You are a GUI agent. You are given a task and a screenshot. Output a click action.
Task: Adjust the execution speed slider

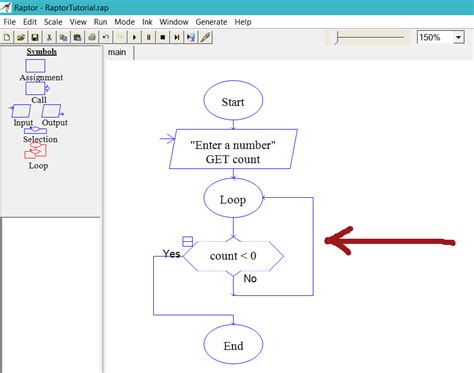(337, 38)
